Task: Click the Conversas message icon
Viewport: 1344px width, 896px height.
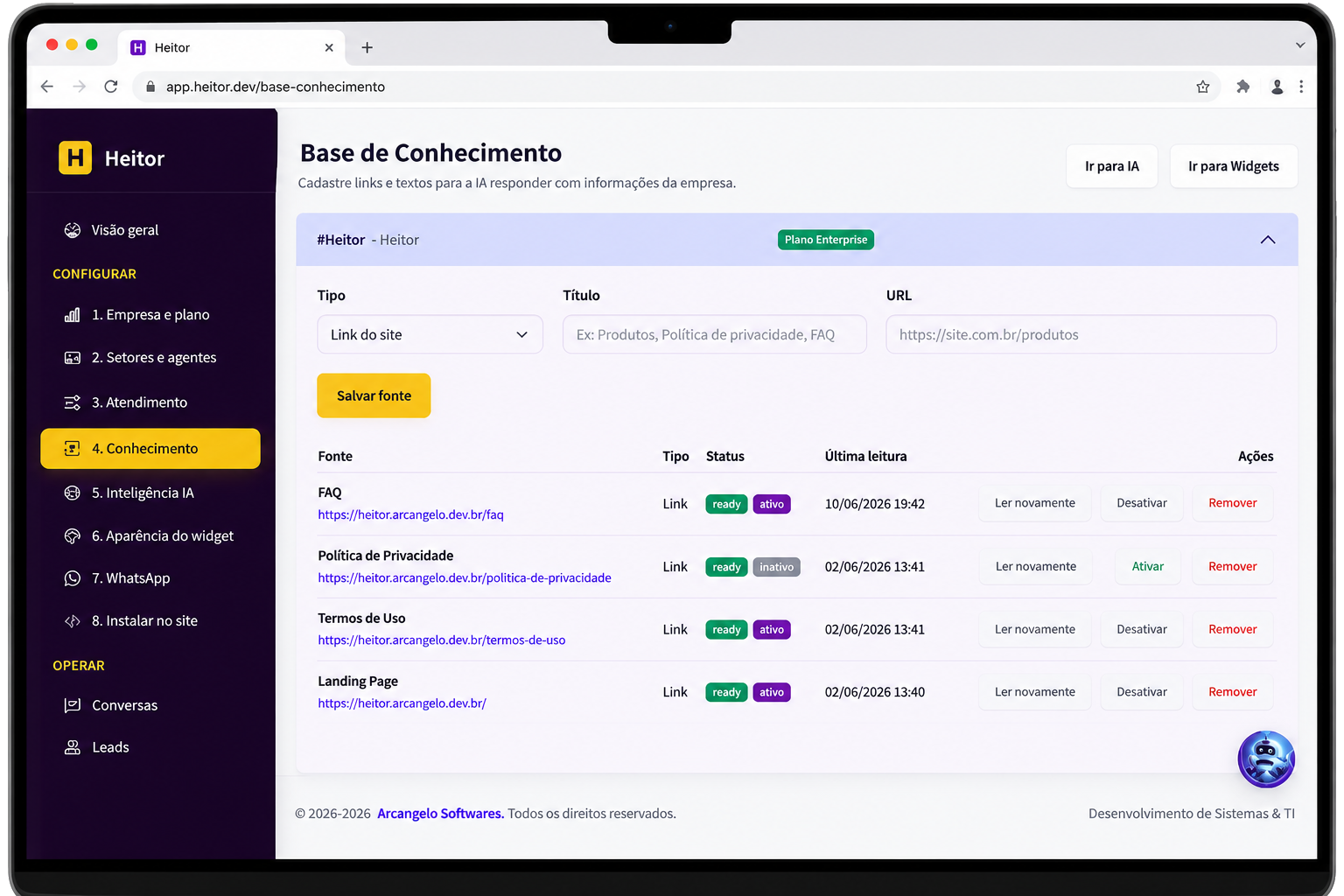Action: 73,705
